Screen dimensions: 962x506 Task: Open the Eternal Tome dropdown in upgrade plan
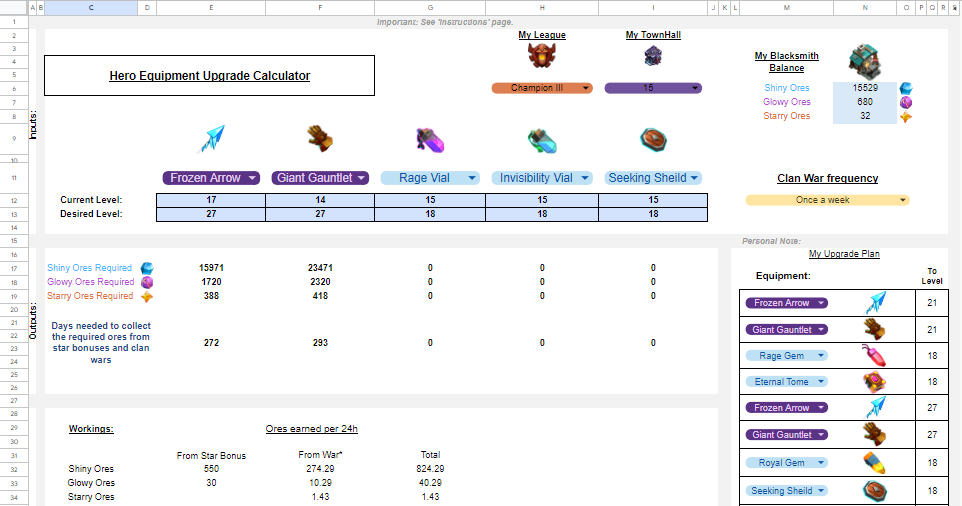(x=786, y=381)
